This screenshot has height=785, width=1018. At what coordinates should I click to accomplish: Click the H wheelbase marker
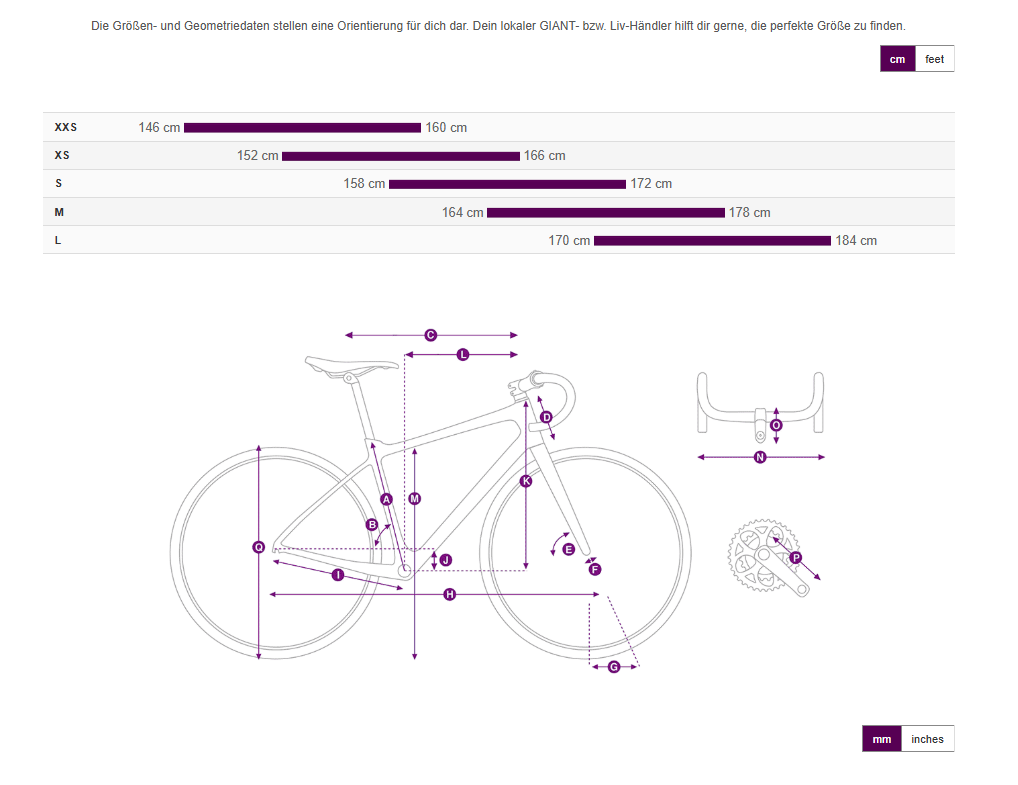point(449,595)
